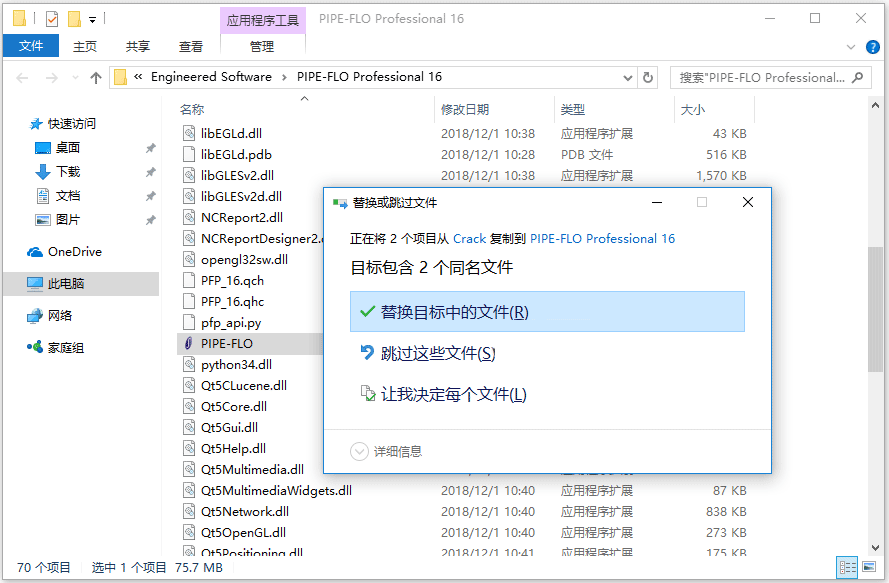Click PIPE-FLO Professional 16 destination link in dialog

[602, 238]
